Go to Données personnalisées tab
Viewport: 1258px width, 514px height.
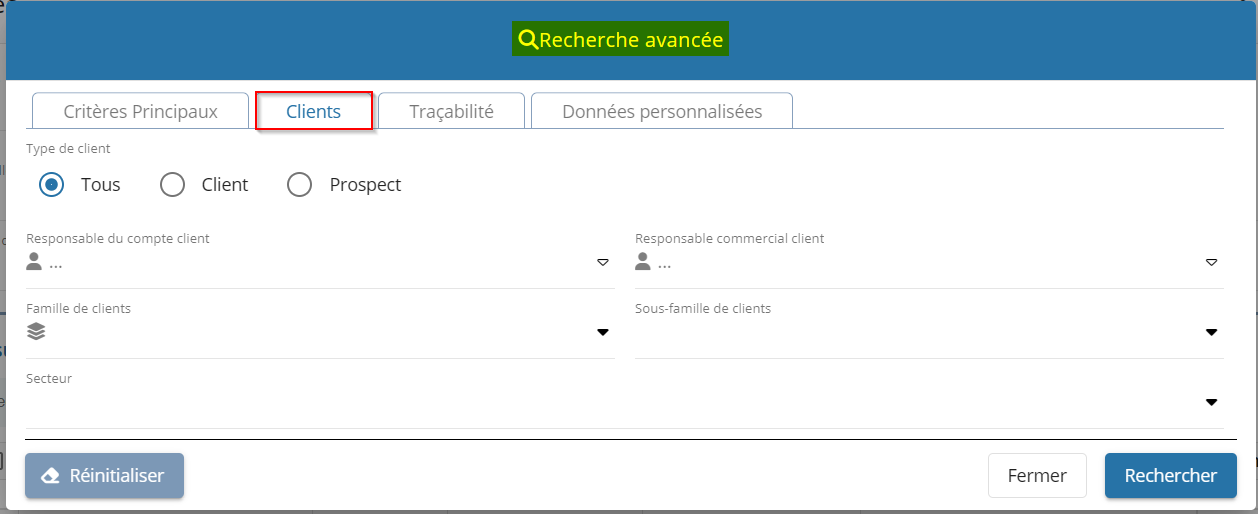(x=662, y=111)
